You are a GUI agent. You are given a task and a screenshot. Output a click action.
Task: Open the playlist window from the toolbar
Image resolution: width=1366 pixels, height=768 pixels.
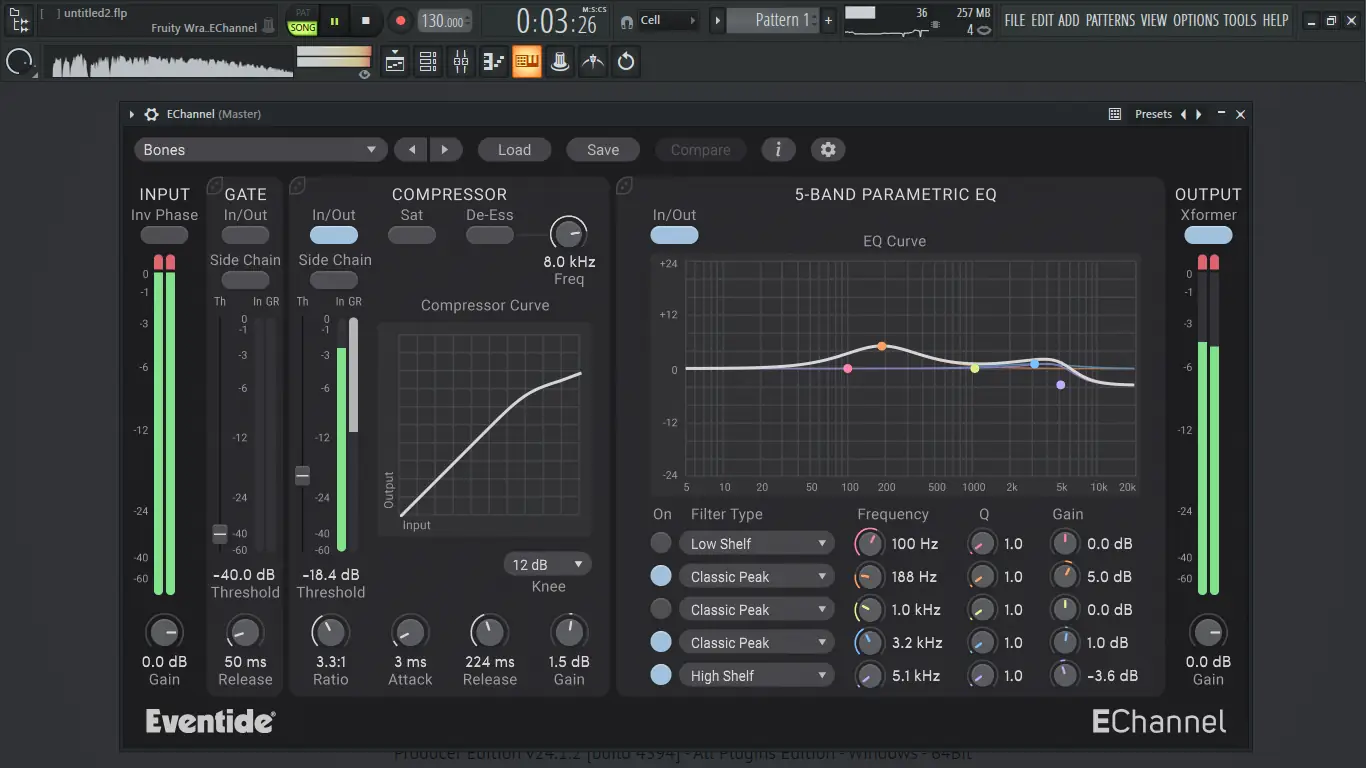pyautogui.click(x=395, y=62)
